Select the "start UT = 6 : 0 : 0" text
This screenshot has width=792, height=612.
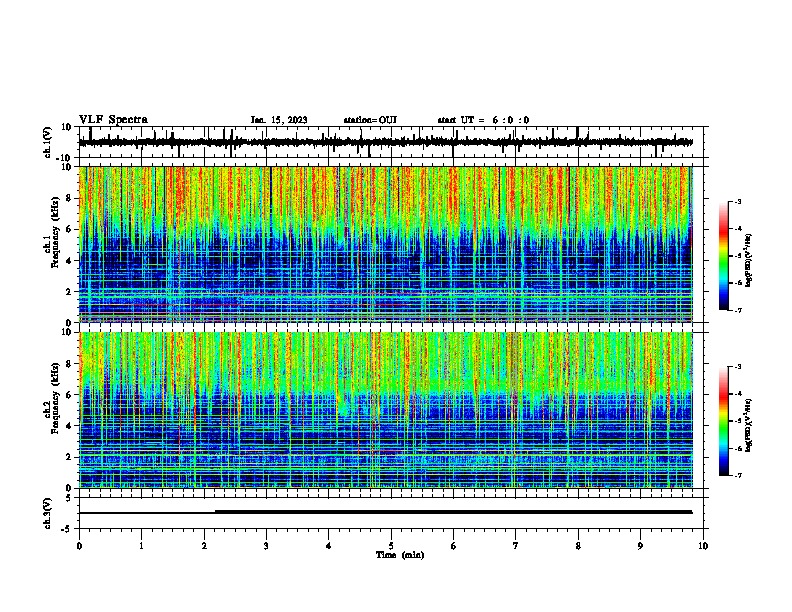tap(483, 120)
